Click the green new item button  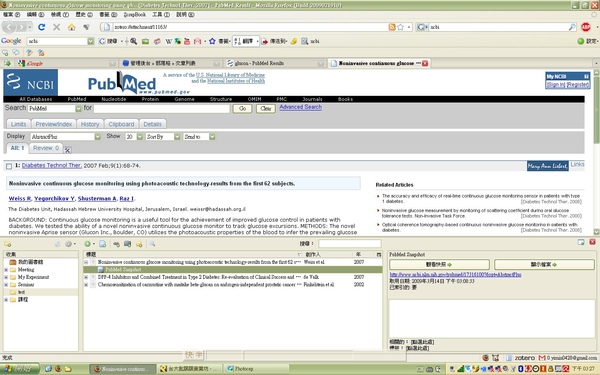pos(89,244)
